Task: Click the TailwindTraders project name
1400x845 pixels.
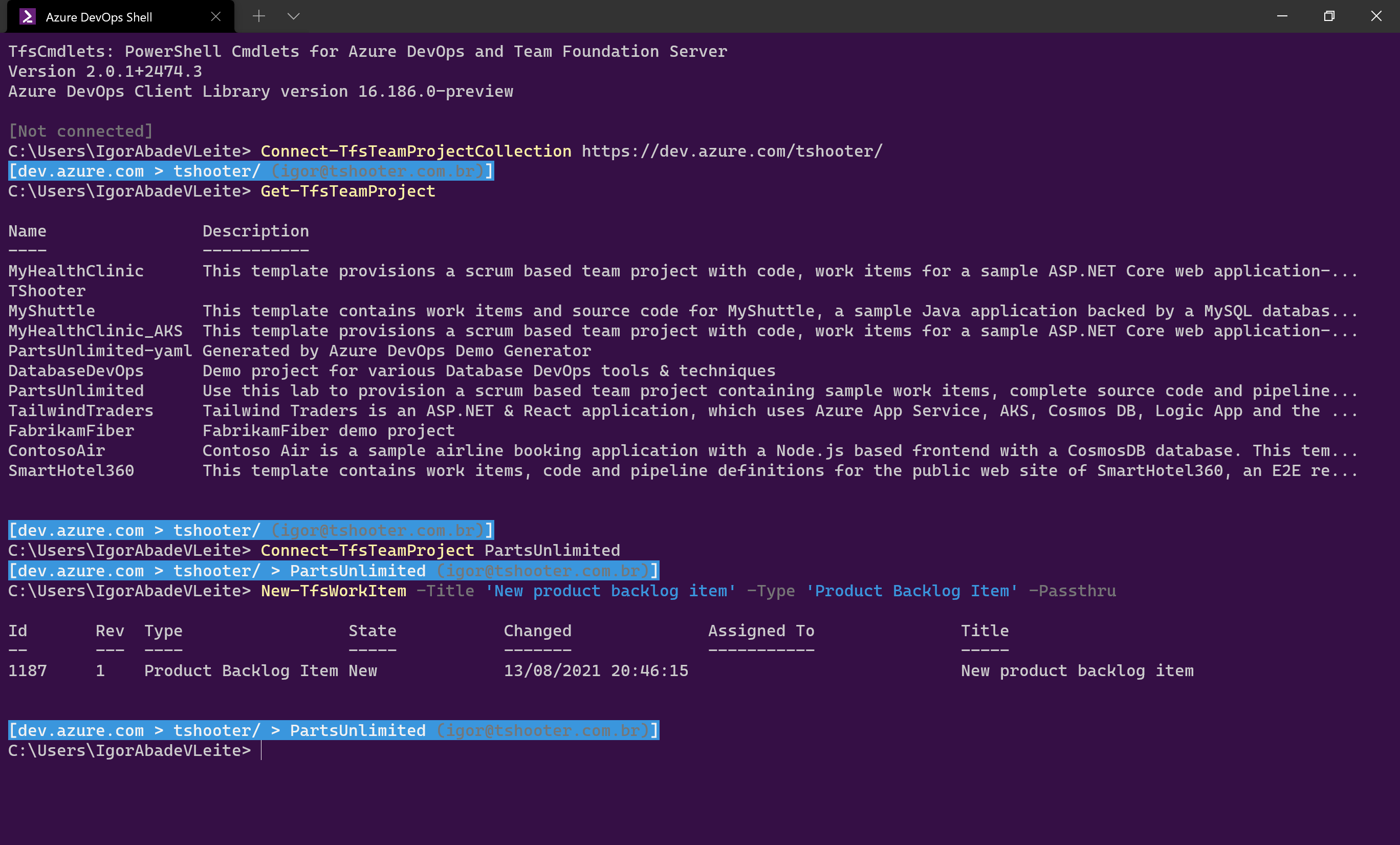Action: [81, 411]
